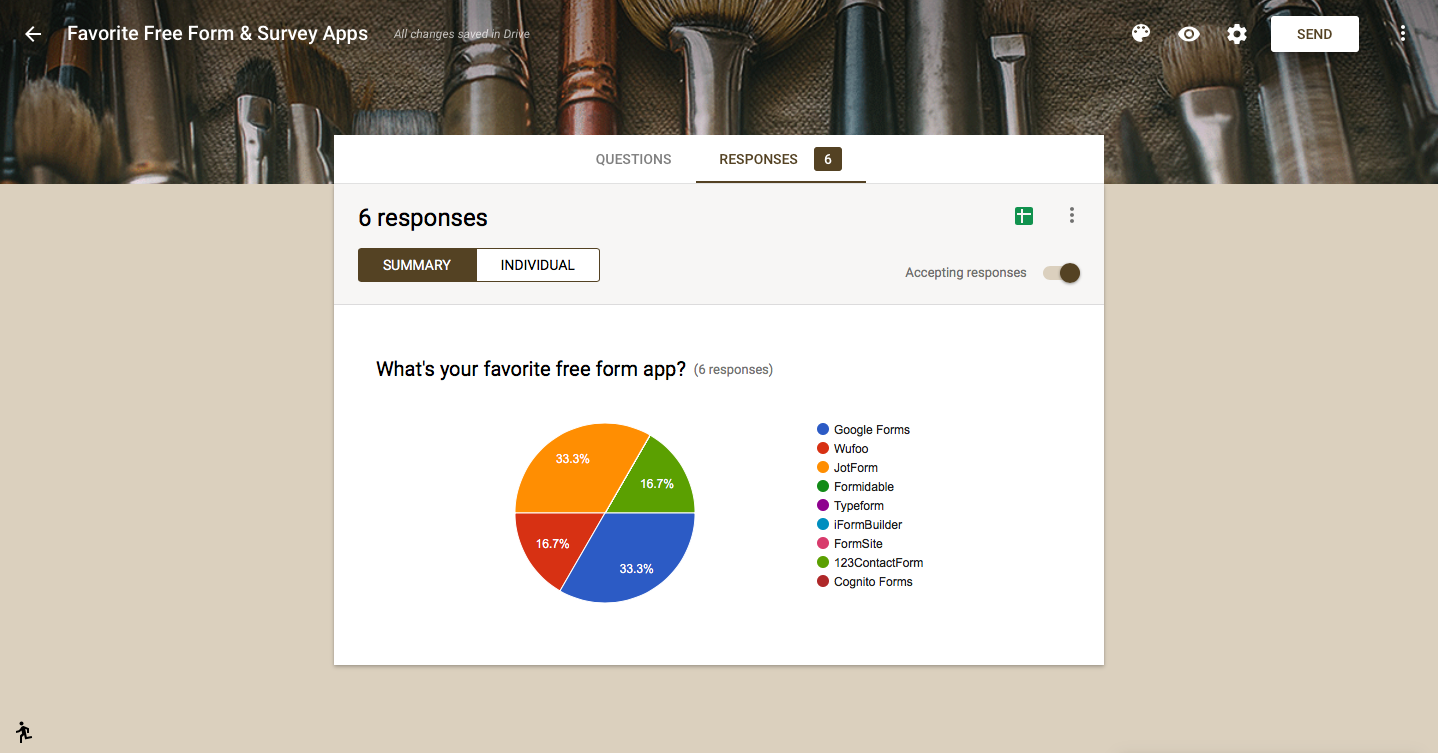
Task: Select the Typeform legend entry
Action: tap(851, 506)
